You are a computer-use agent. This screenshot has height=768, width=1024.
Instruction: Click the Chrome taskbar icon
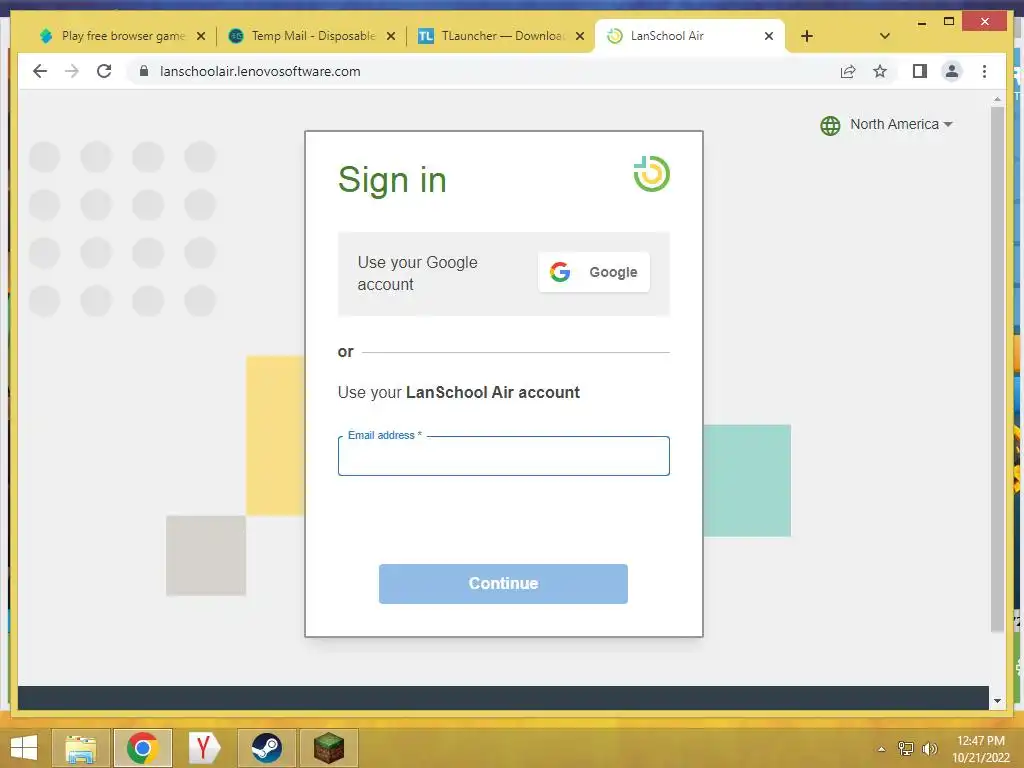142,748
